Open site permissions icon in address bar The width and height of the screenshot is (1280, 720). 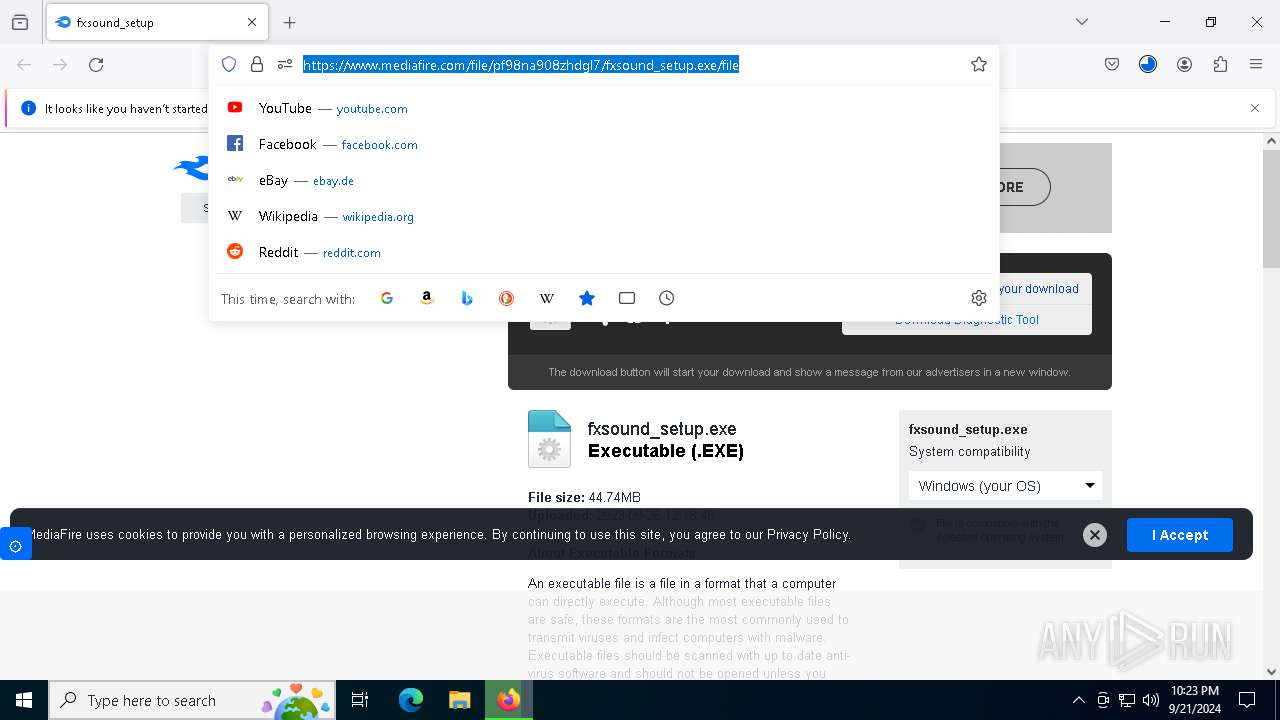click(285, 64)
